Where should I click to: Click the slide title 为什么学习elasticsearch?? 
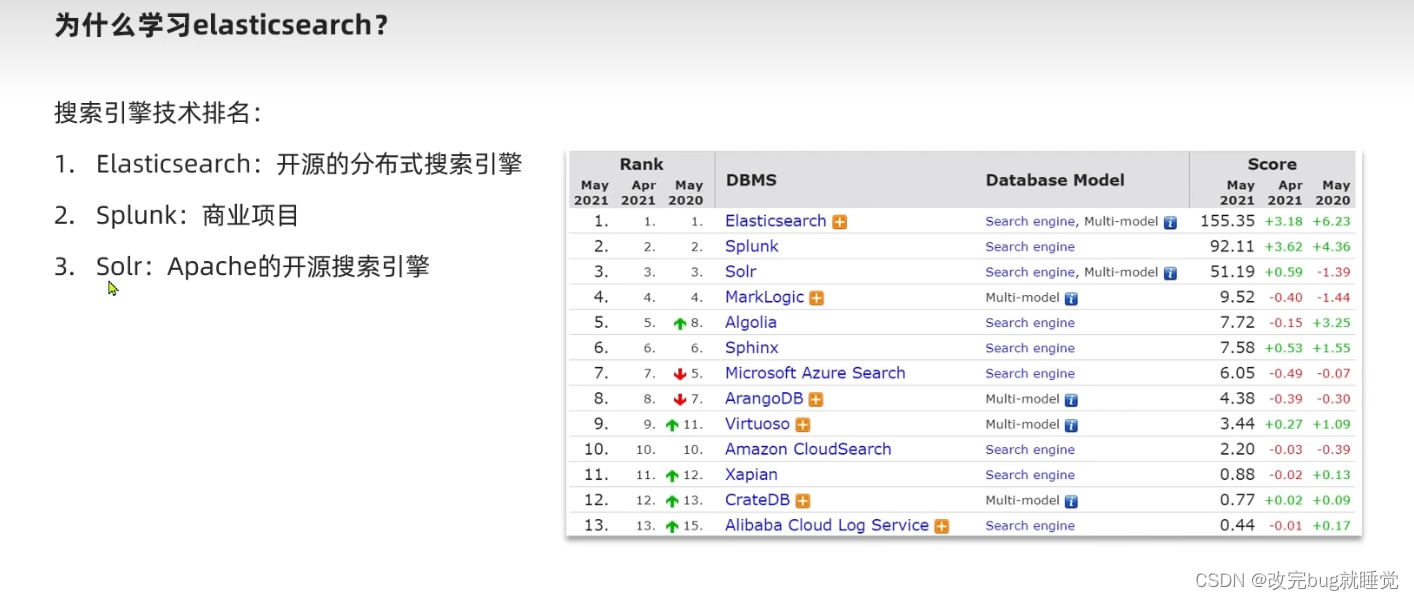pos(220,26)
